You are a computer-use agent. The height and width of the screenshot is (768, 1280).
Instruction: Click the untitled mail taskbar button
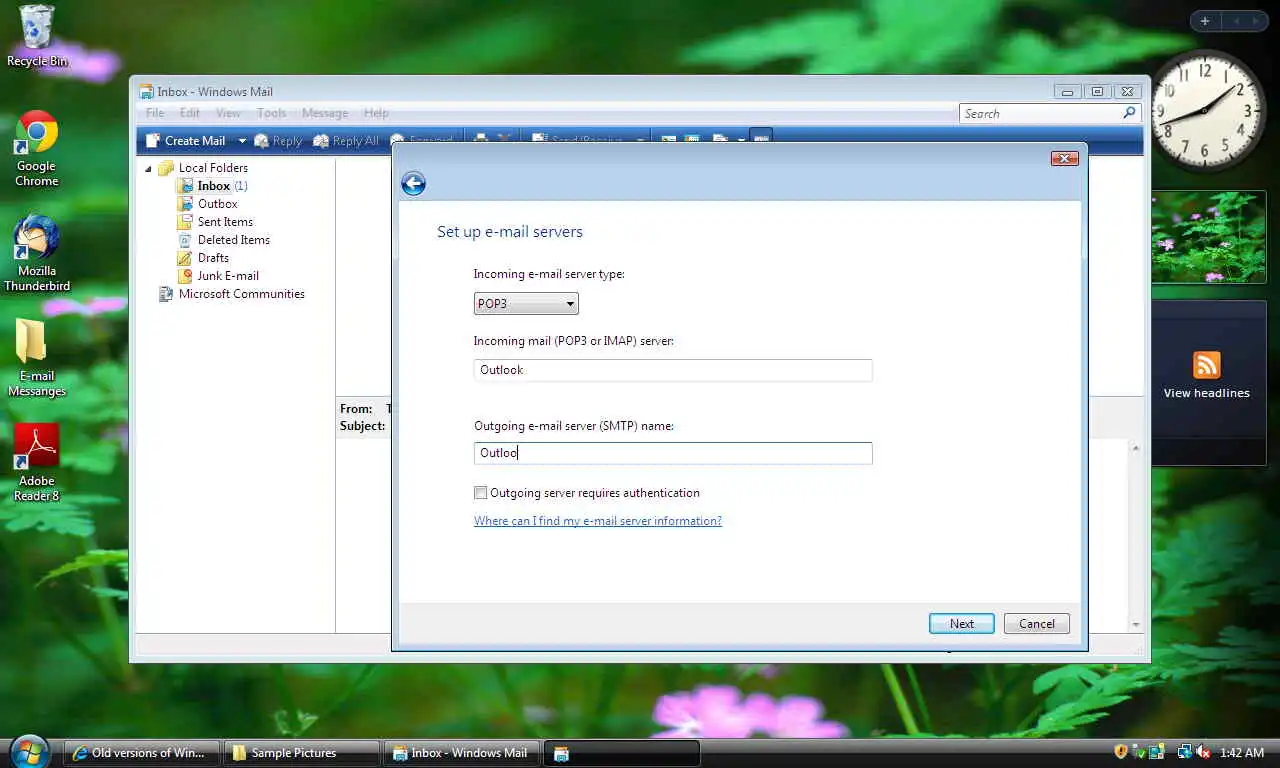pyautogui.click(x=621, y=753)
